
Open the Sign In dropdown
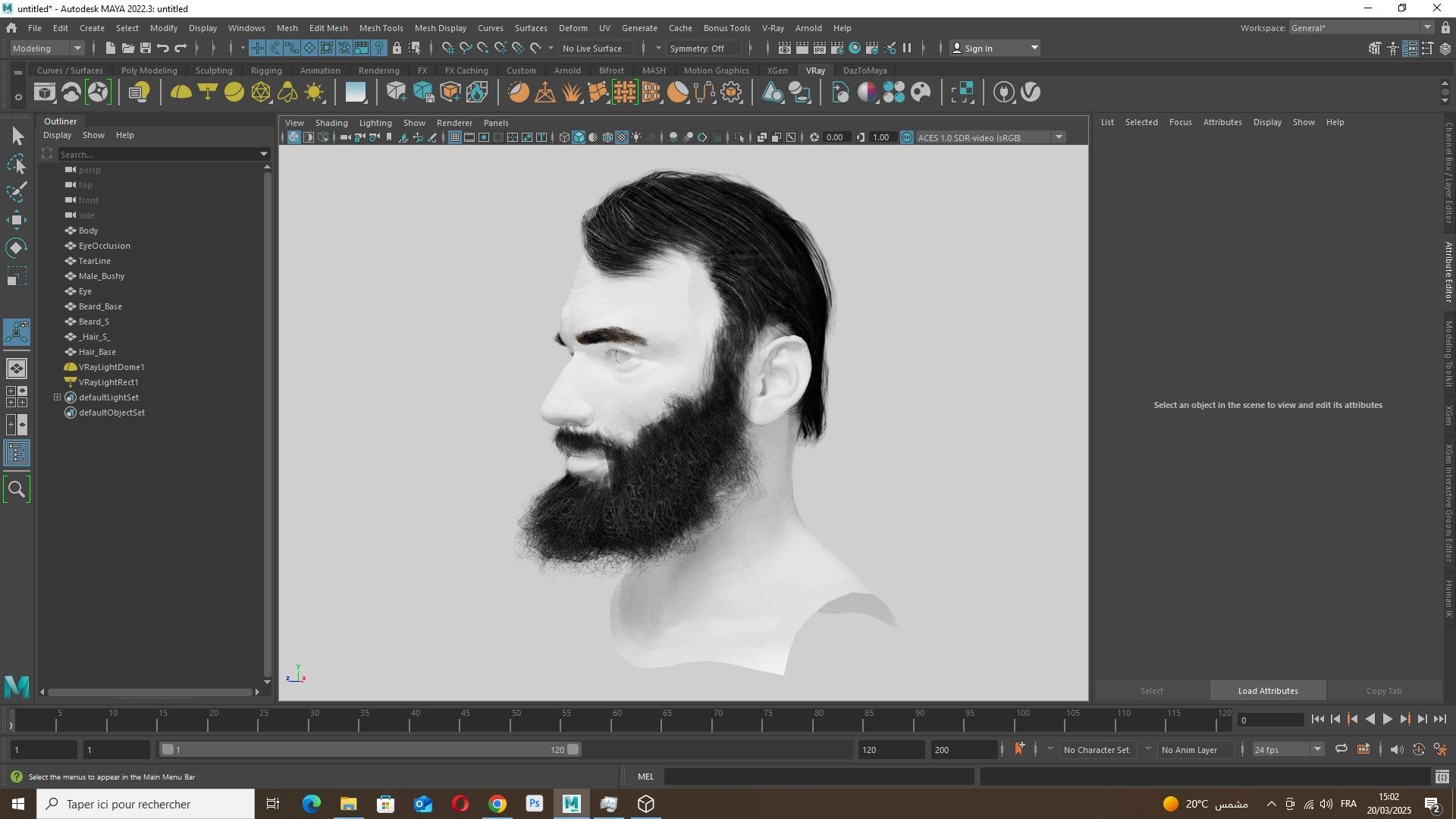[x=996, y=48]
